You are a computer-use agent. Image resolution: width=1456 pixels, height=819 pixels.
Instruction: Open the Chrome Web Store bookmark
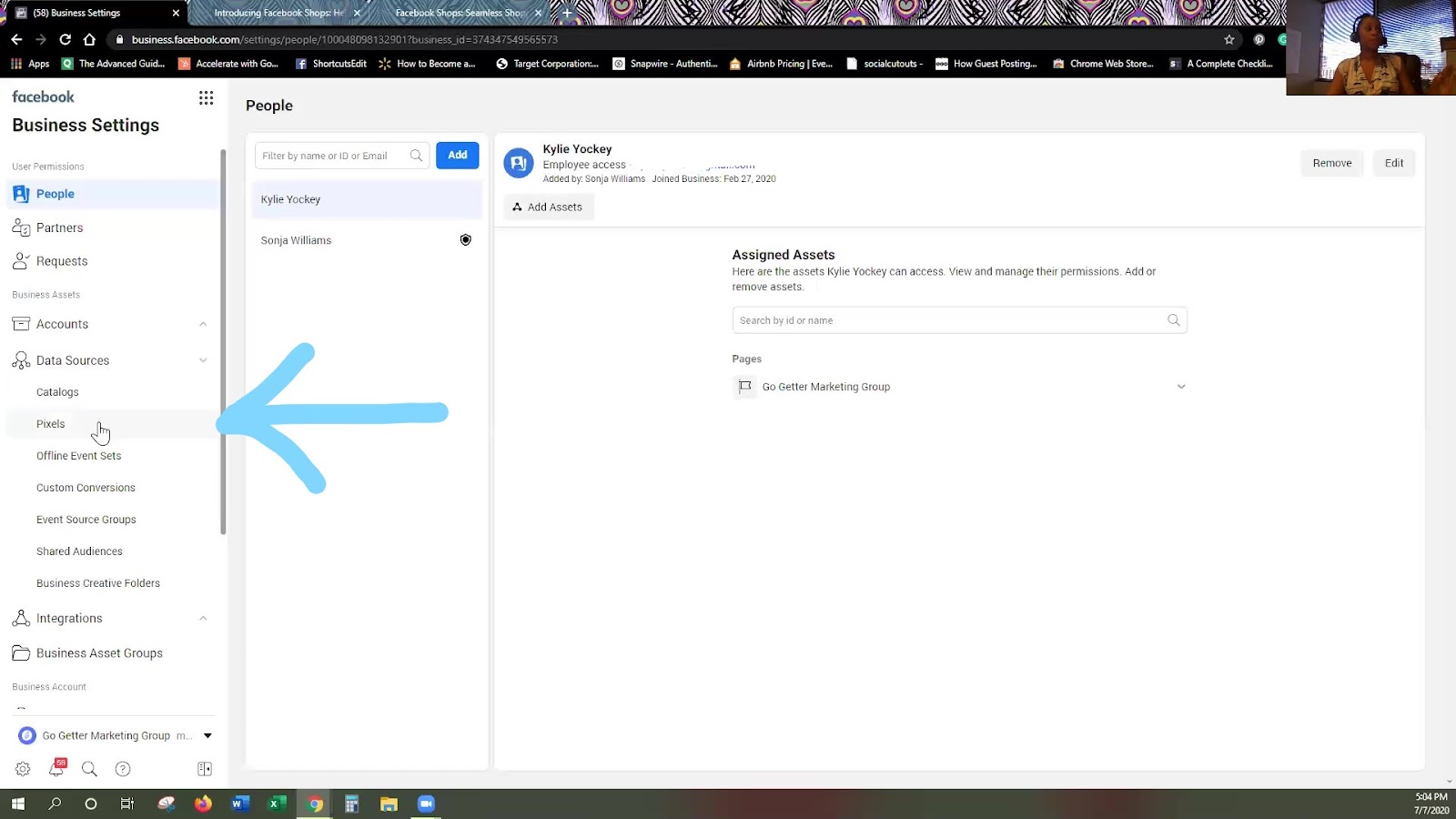(1103, 64)
